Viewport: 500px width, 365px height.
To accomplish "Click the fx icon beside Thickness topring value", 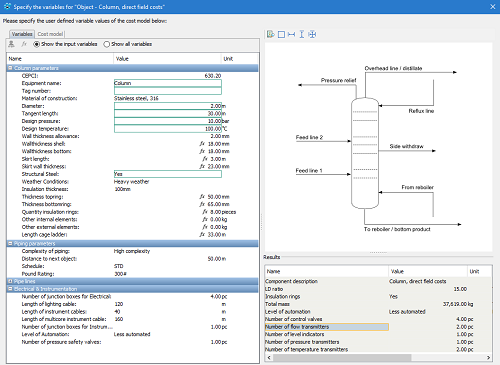I will point(202,197).
